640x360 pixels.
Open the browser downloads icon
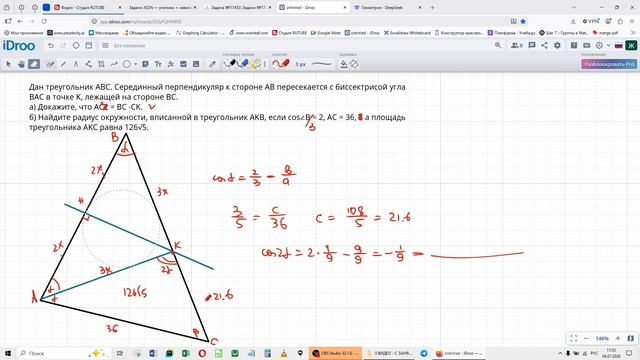coord(573,21)
